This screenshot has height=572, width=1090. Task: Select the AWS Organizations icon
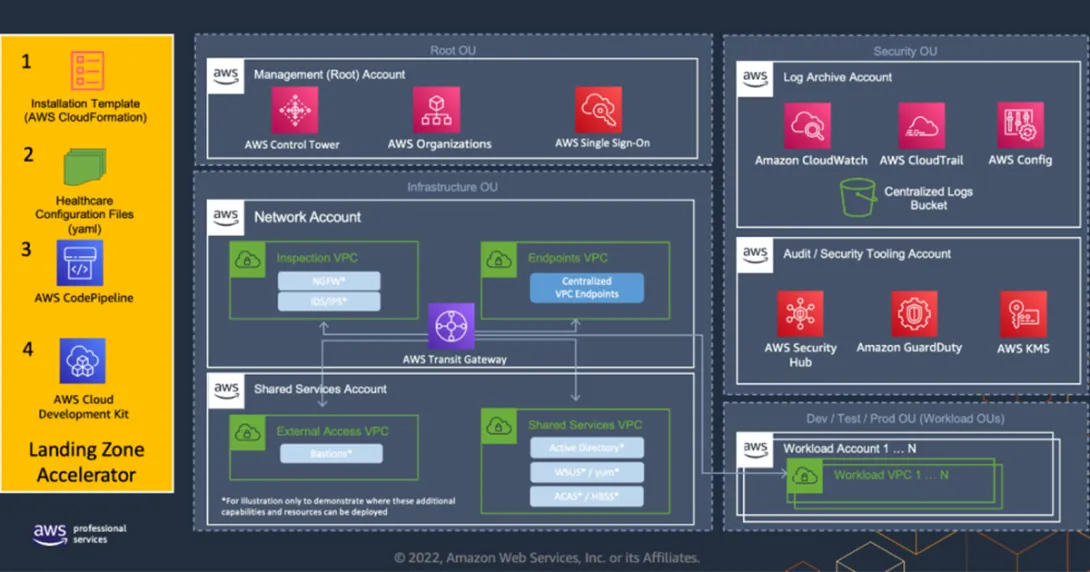(436, 110)
